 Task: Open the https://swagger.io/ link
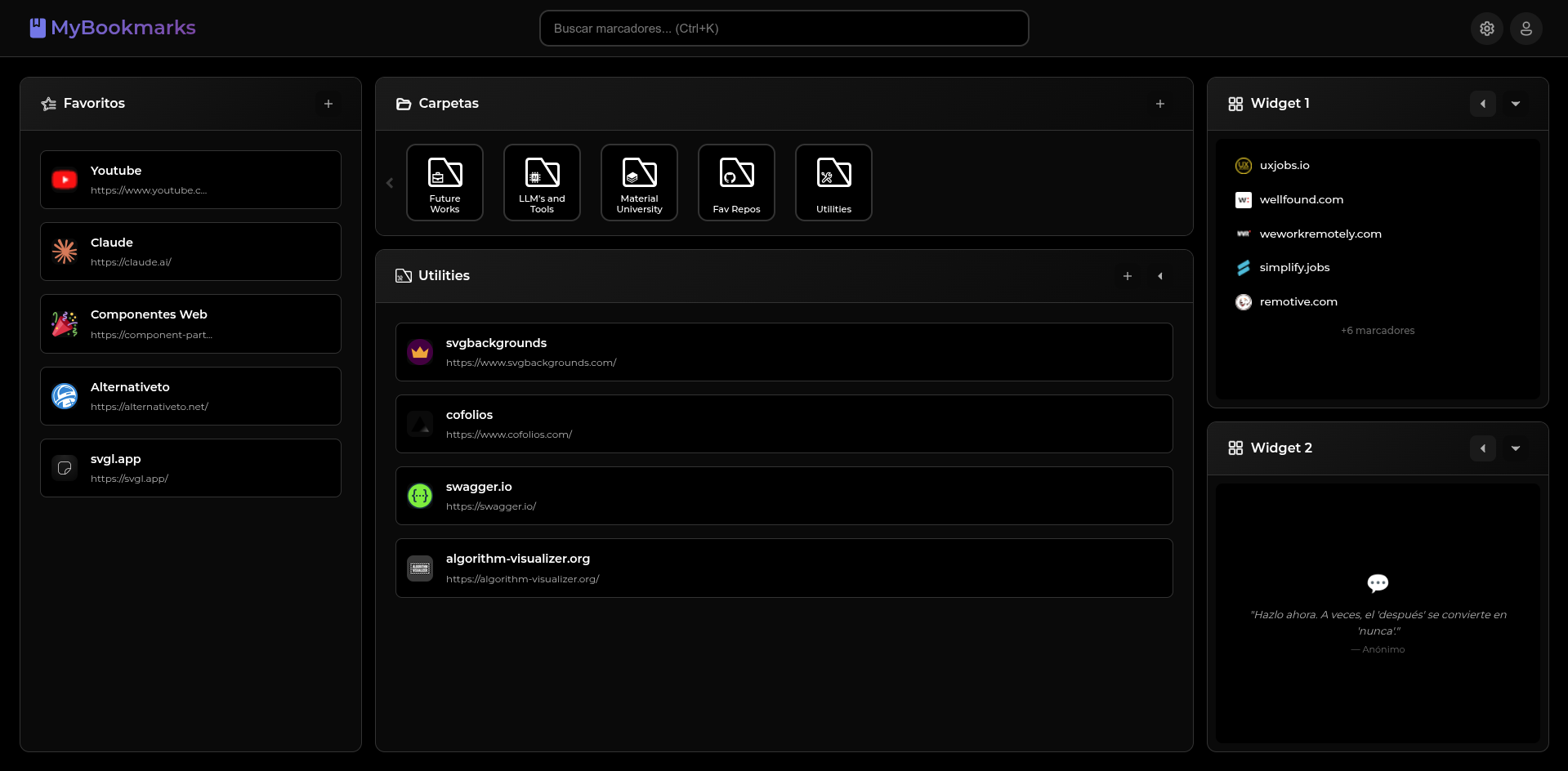click(x=491, y=506)
